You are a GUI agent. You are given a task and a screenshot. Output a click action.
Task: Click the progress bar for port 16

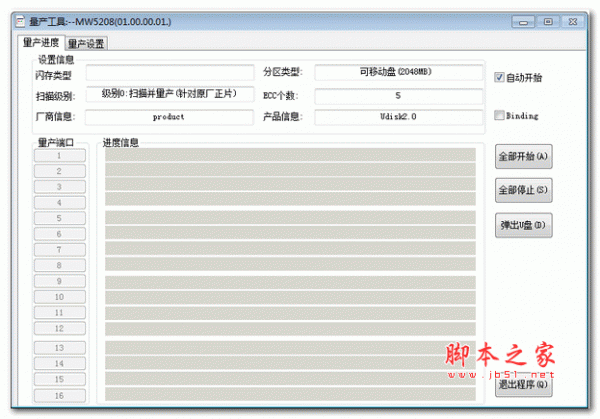pos(290,394)
